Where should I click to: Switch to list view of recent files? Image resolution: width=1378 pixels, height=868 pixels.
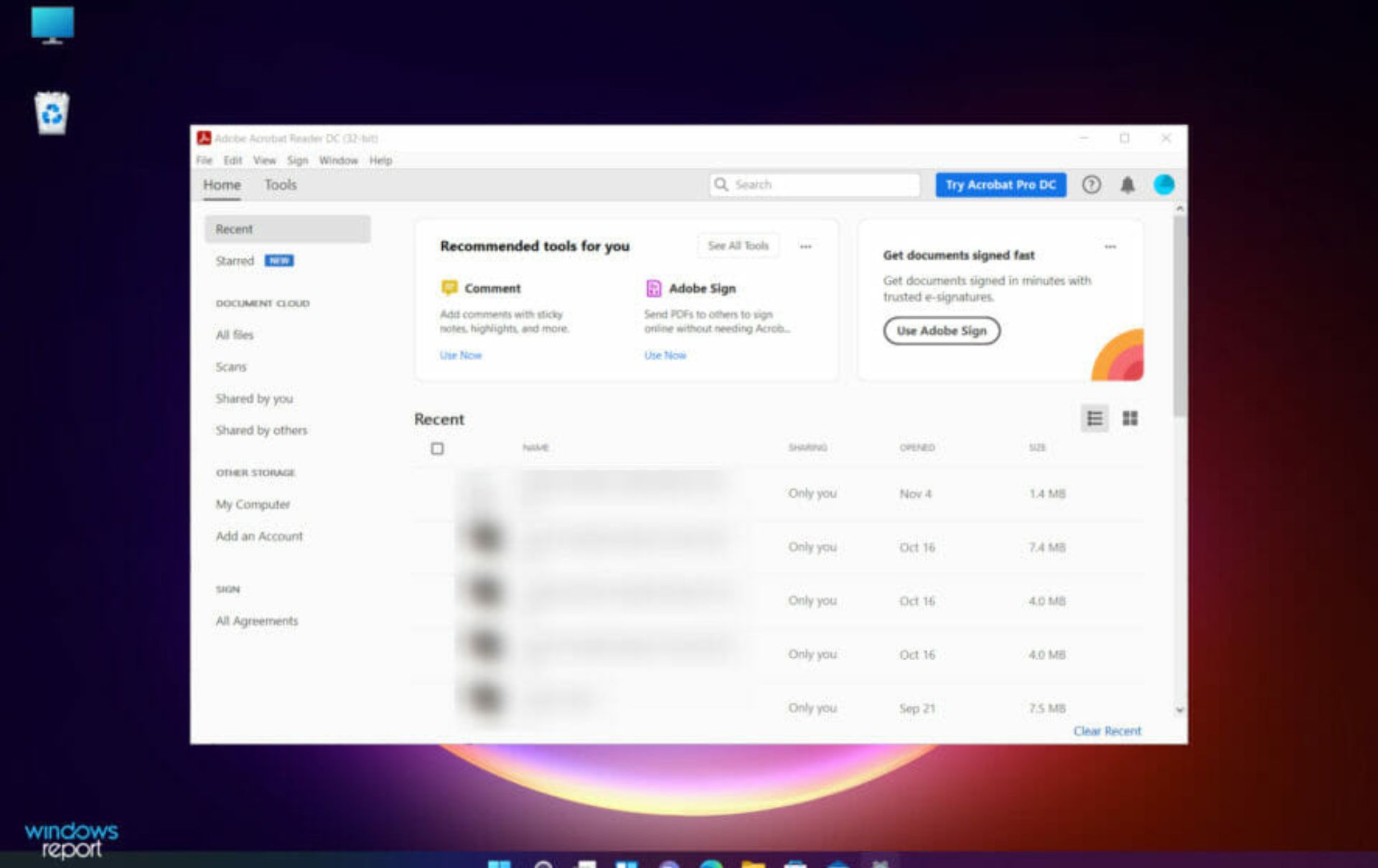pyautogui.click(x=1095, y=418)
